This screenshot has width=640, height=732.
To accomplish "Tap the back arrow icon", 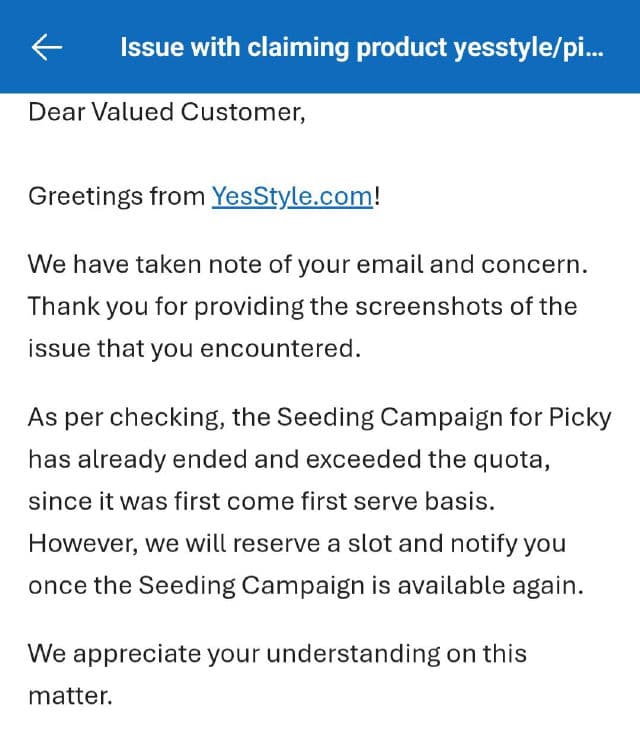I will [x=48, y=48].
